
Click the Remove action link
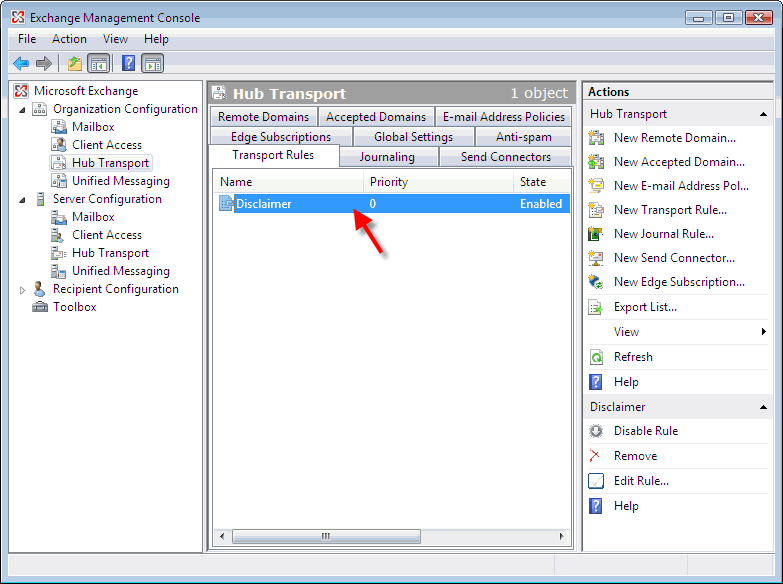pos(635,456)
